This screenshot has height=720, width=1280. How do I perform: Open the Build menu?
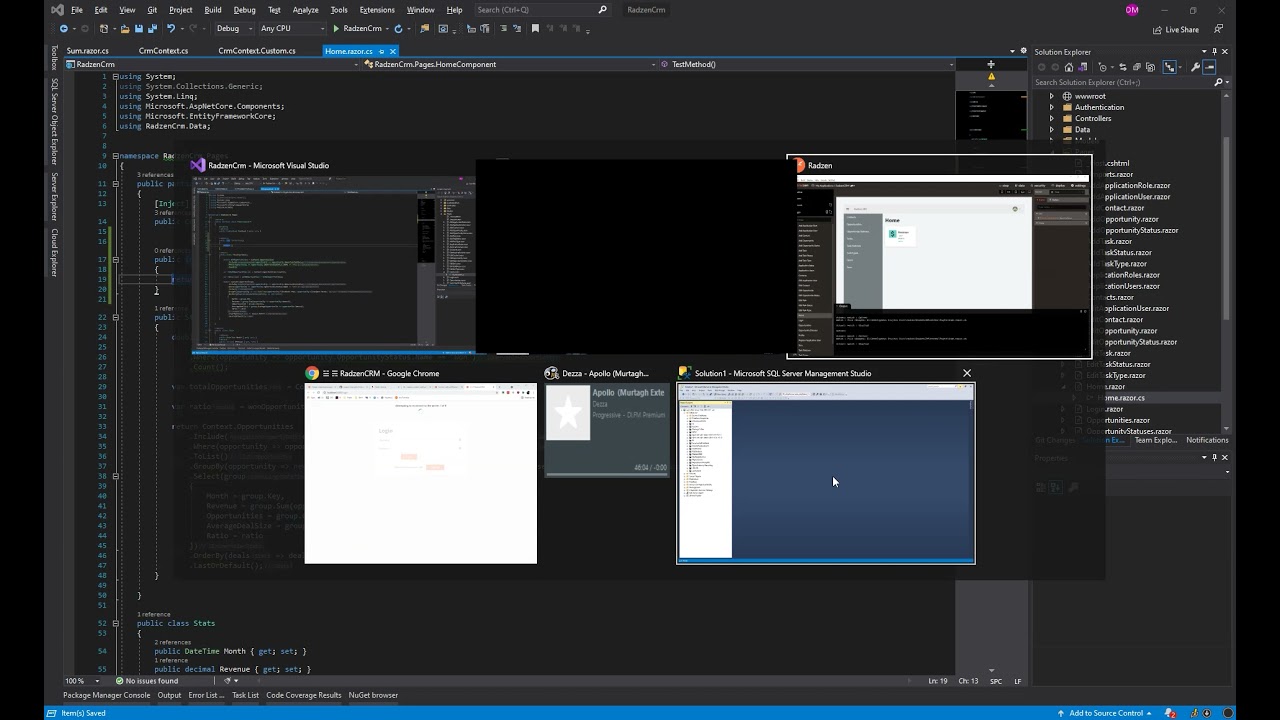click(x=213, y=10)
